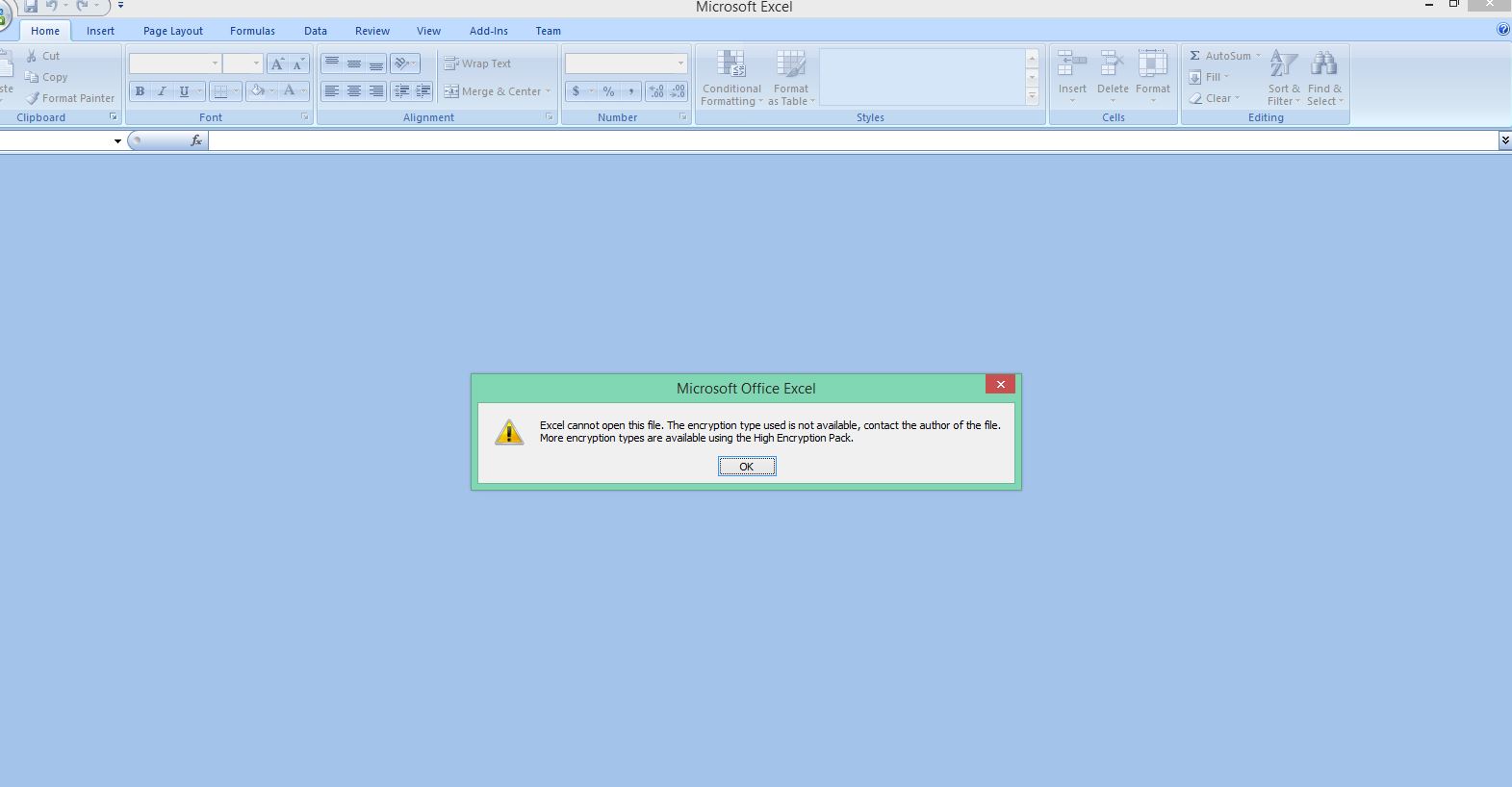1512x787 pixels.
Task: Open the Add-Ins tab
Action: 489,31
